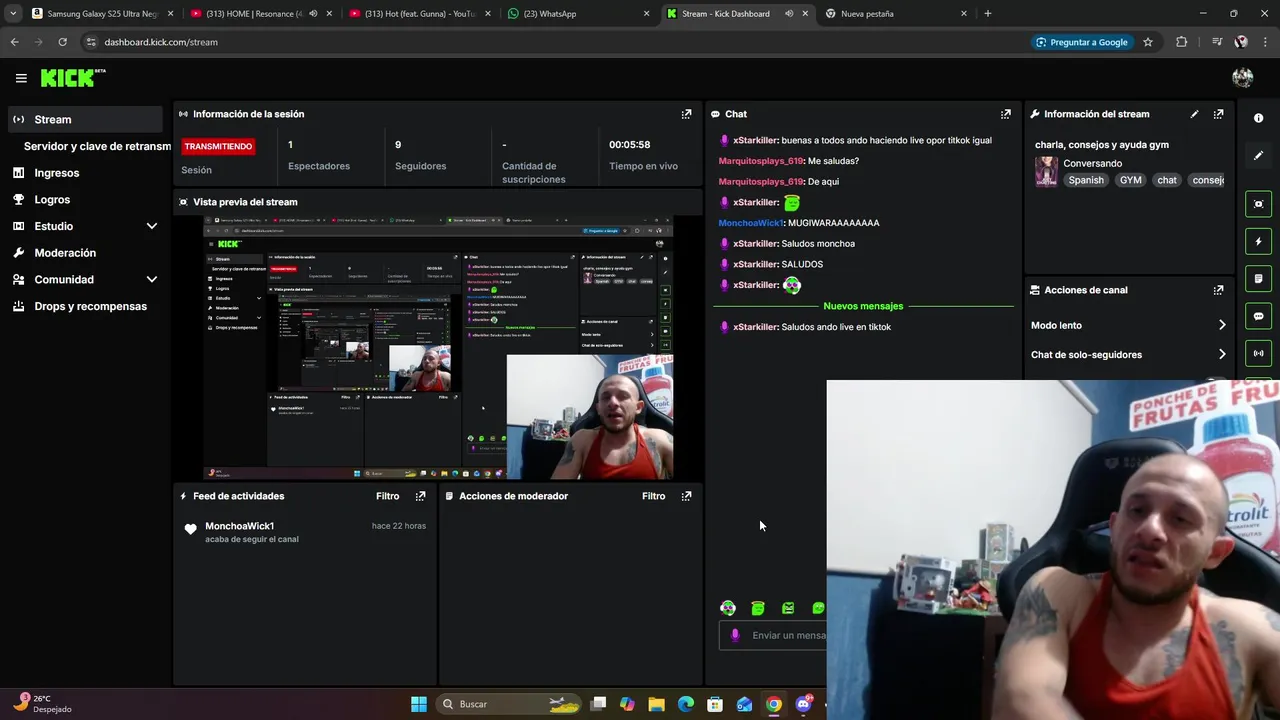1280x720 pixels.
Task: Click Marquitosplays_619 username in Me saludas message
Action: (x=761, y=161)
